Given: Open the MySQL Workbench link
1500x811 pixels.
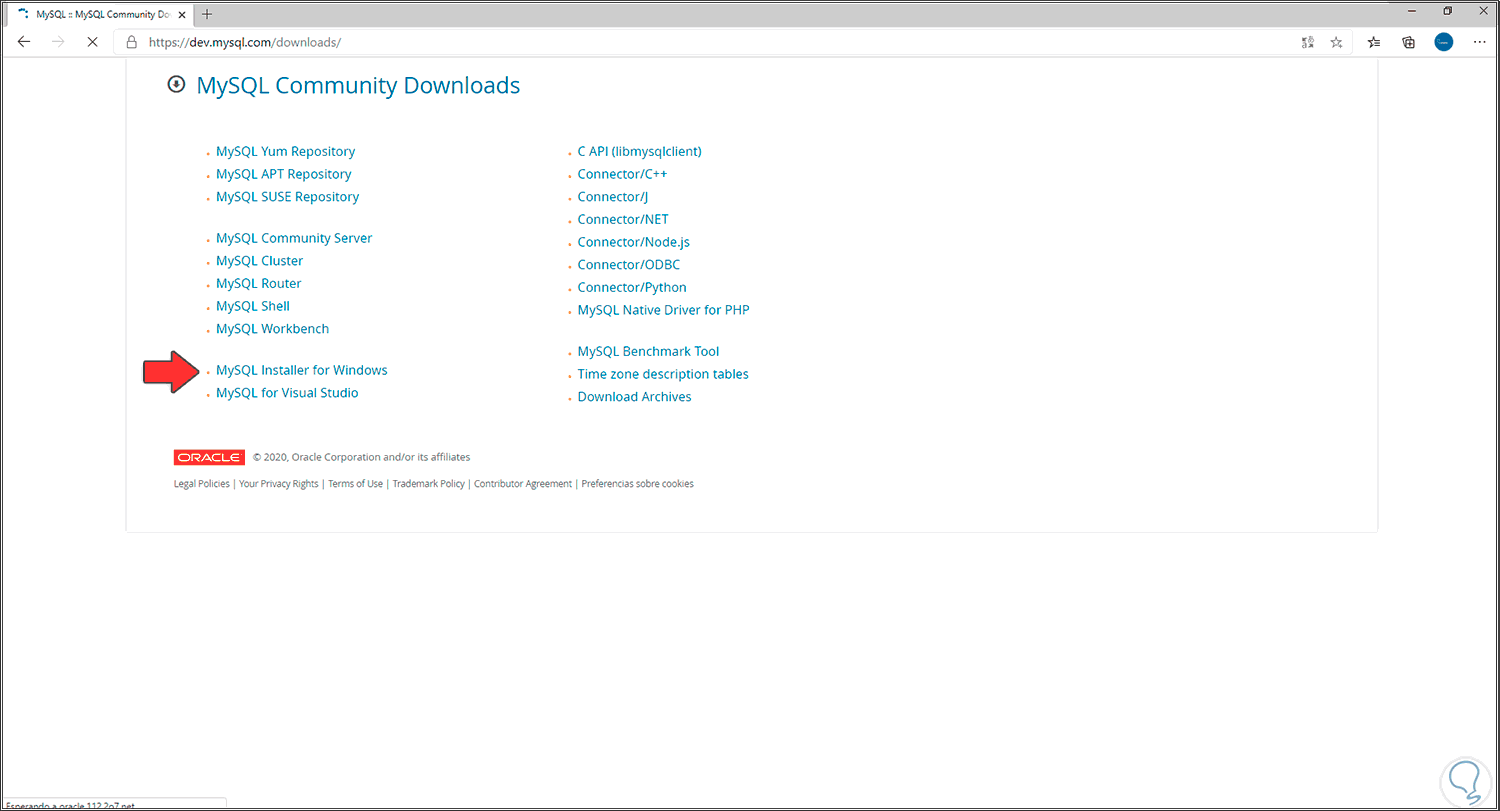Looking at the screenshot, I should click(x=272, y=329).
